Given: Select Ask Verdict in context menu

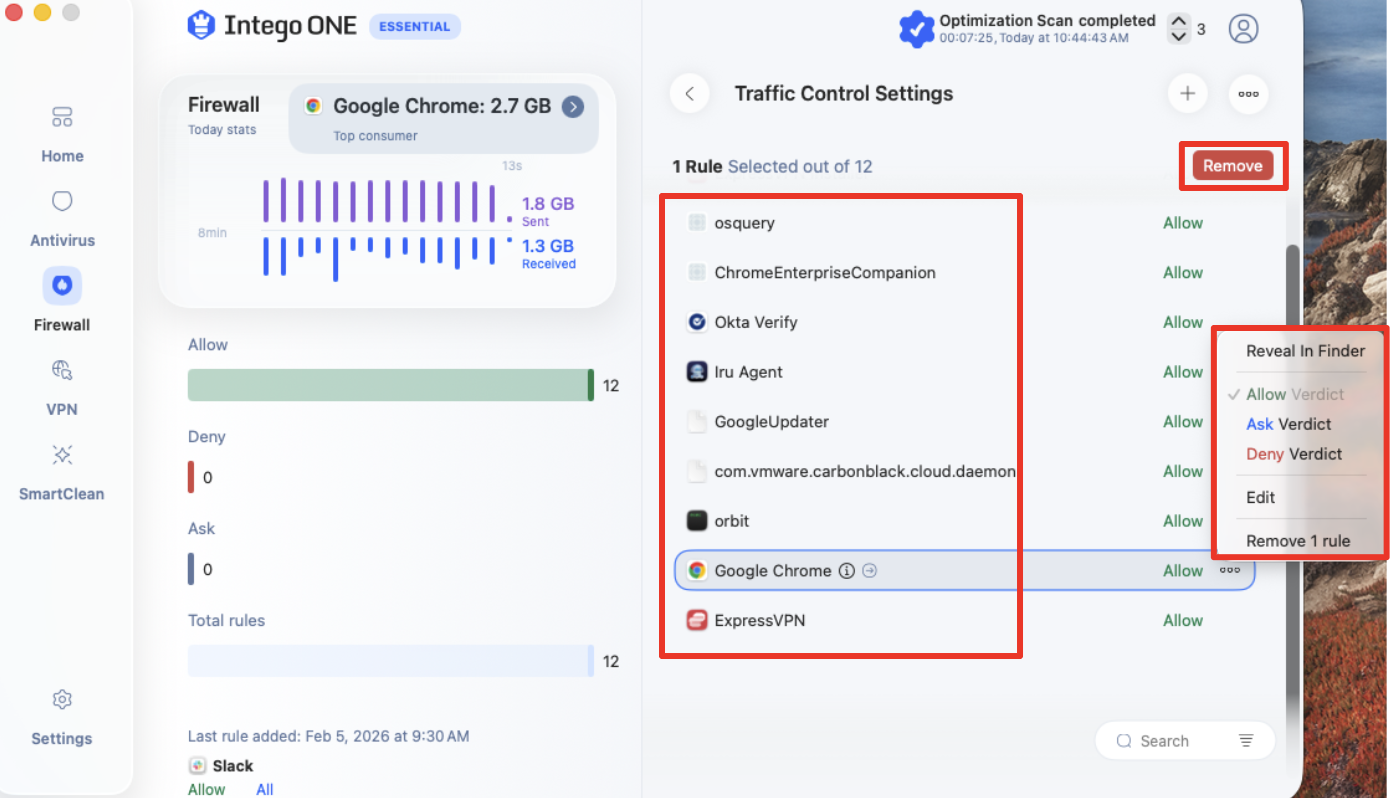Looking at the screenshot, I should pos(1289,424).
